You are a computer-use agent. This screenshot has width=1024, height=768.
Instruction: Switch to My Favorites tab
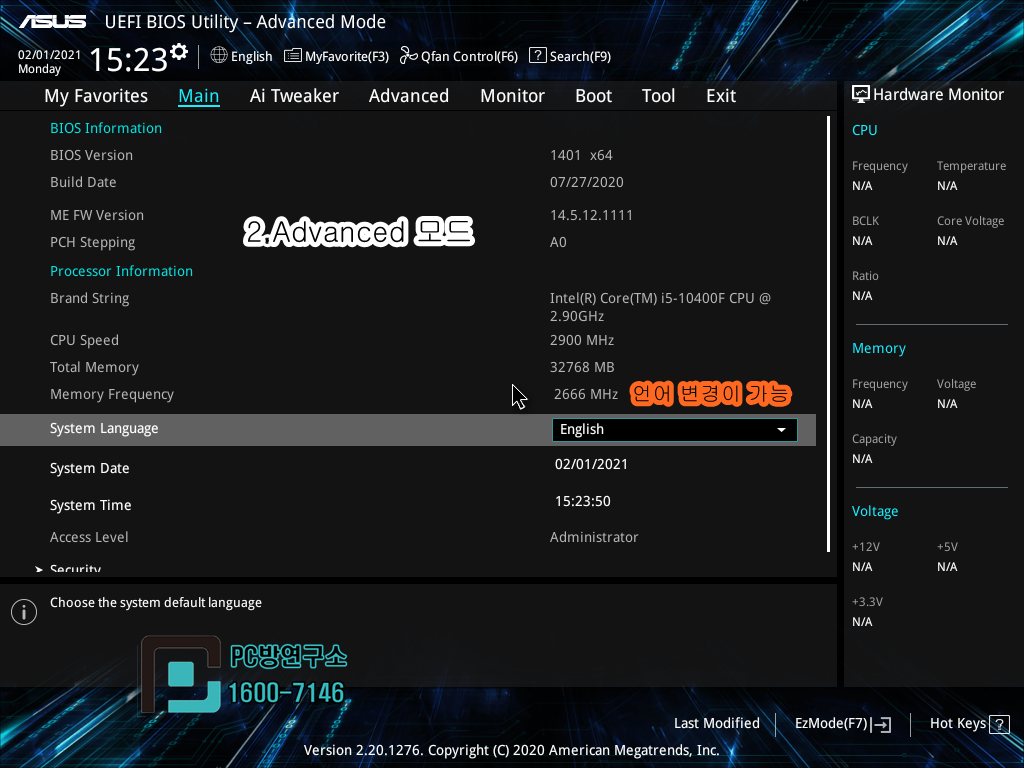click(96, 96)
